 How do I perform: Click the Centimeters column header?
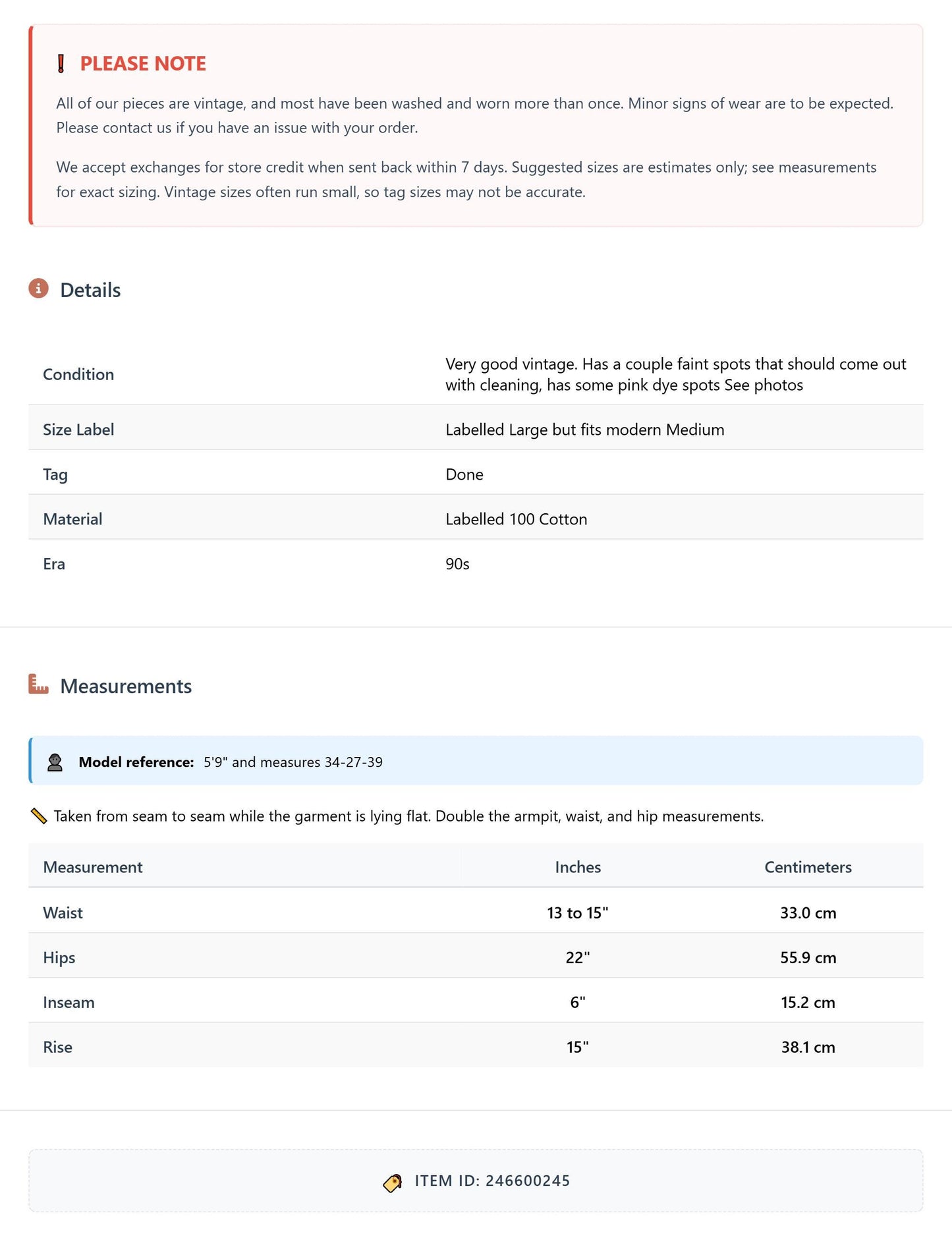coord(808,867)
